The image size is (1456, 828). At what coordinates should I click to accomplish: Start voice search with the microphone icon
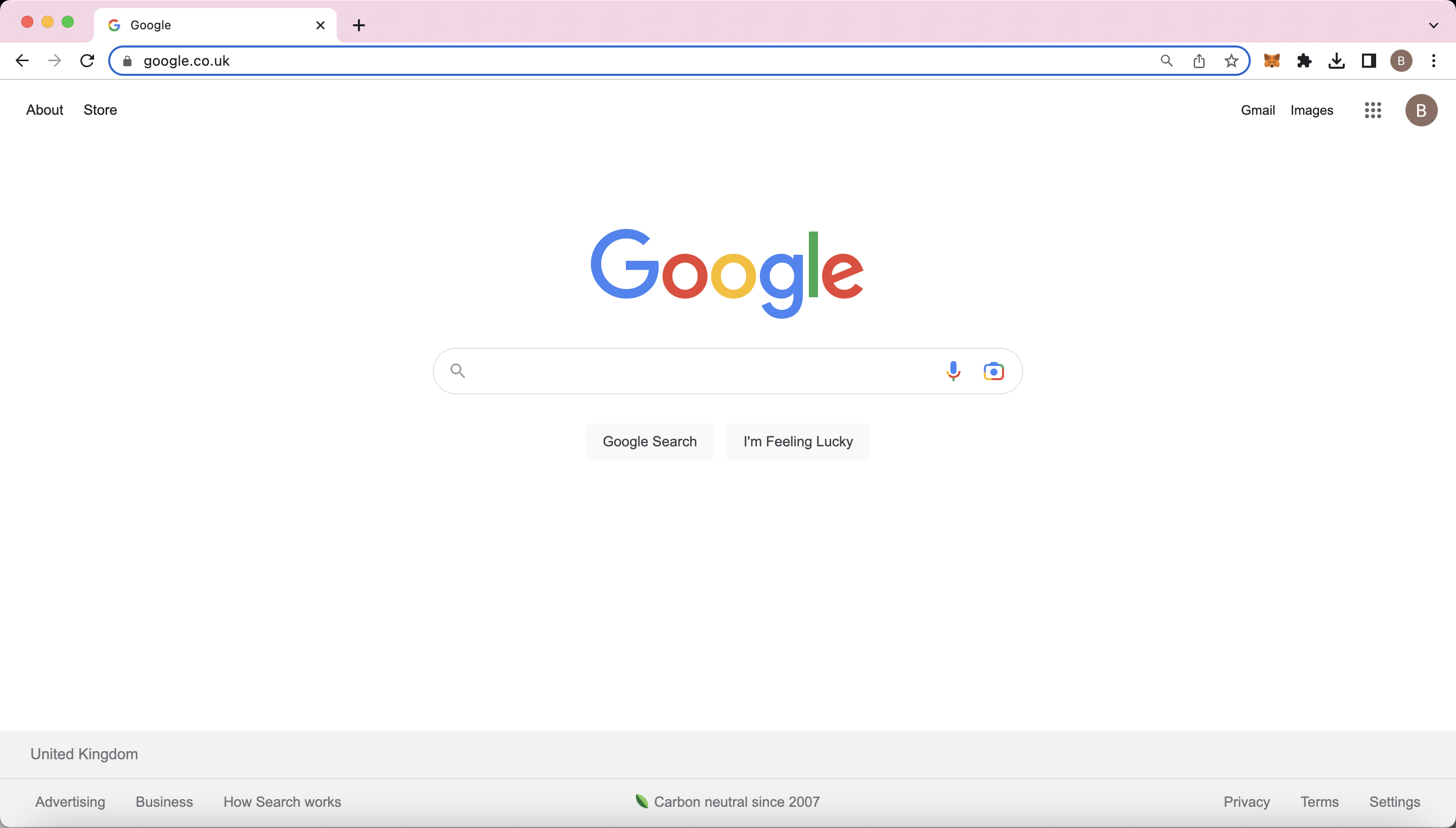point(953,372)
